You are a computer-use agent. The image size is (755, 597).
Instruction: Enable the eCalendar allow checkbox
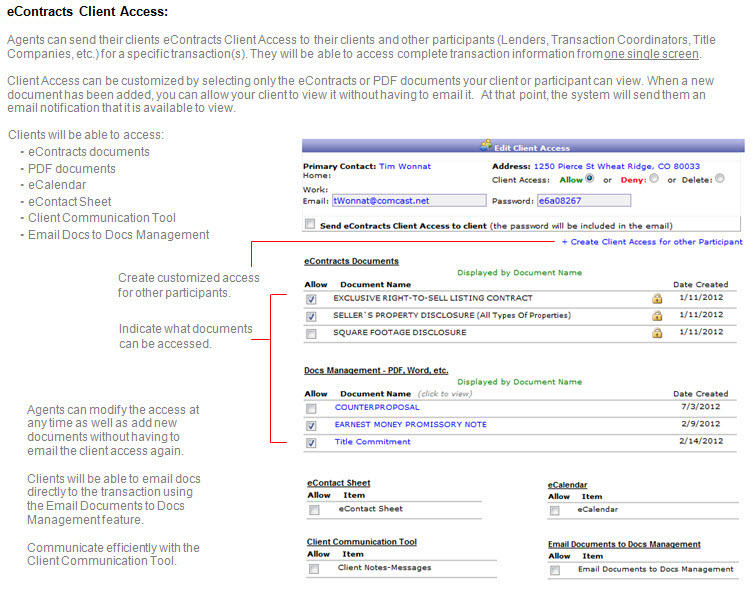click(554, 510)
